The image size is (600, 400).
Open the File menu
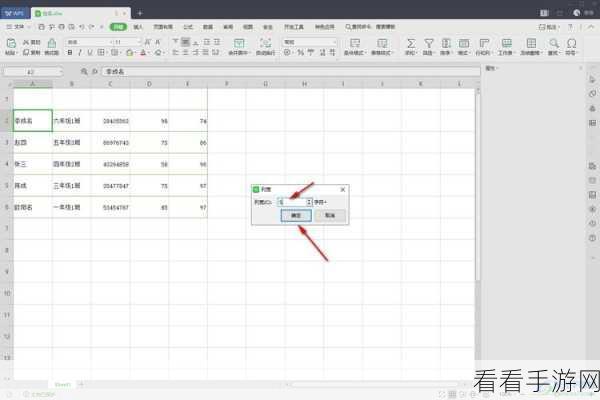16,27
